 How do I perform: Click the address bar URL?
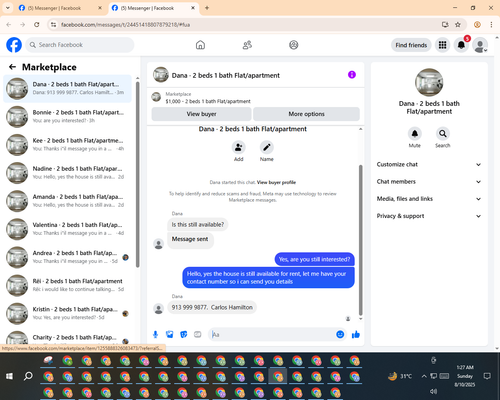[126, 25]
